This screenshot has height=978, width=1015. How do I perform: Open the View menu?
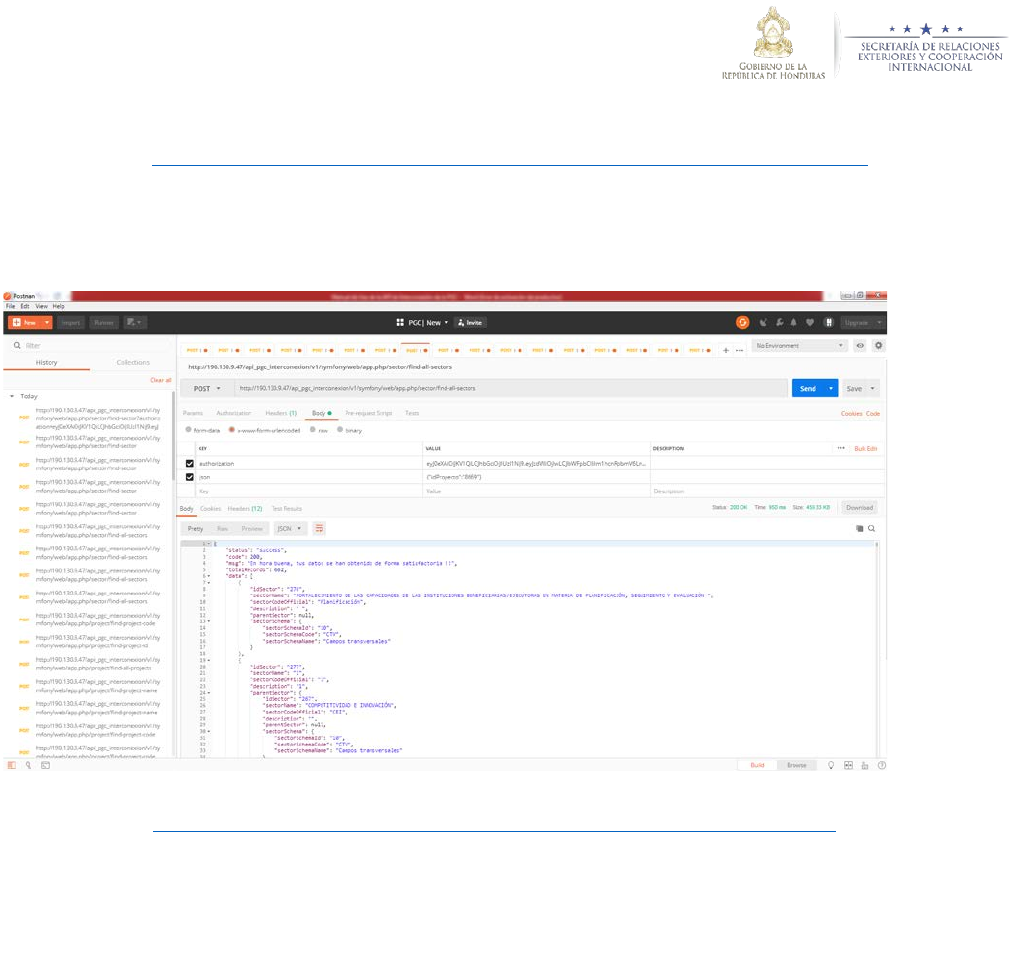click(41, 306)
